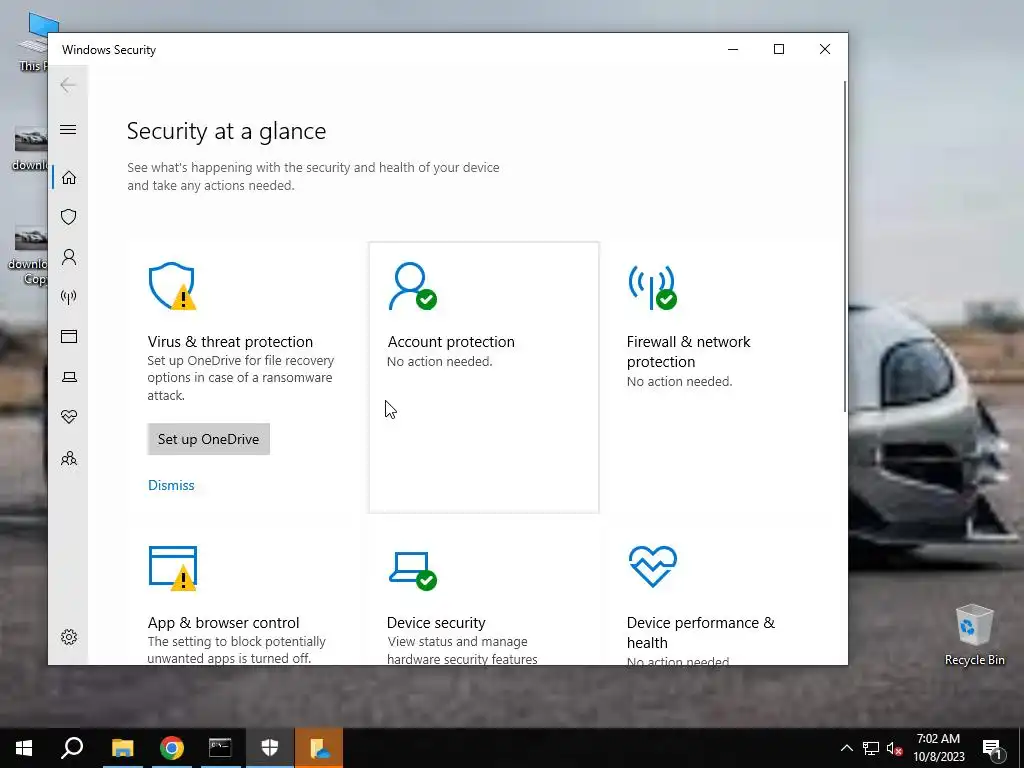Open Firewall & network protection heading
Image resolution: width=1024 pixels, height=768 pixels.
tap(688, 351)
